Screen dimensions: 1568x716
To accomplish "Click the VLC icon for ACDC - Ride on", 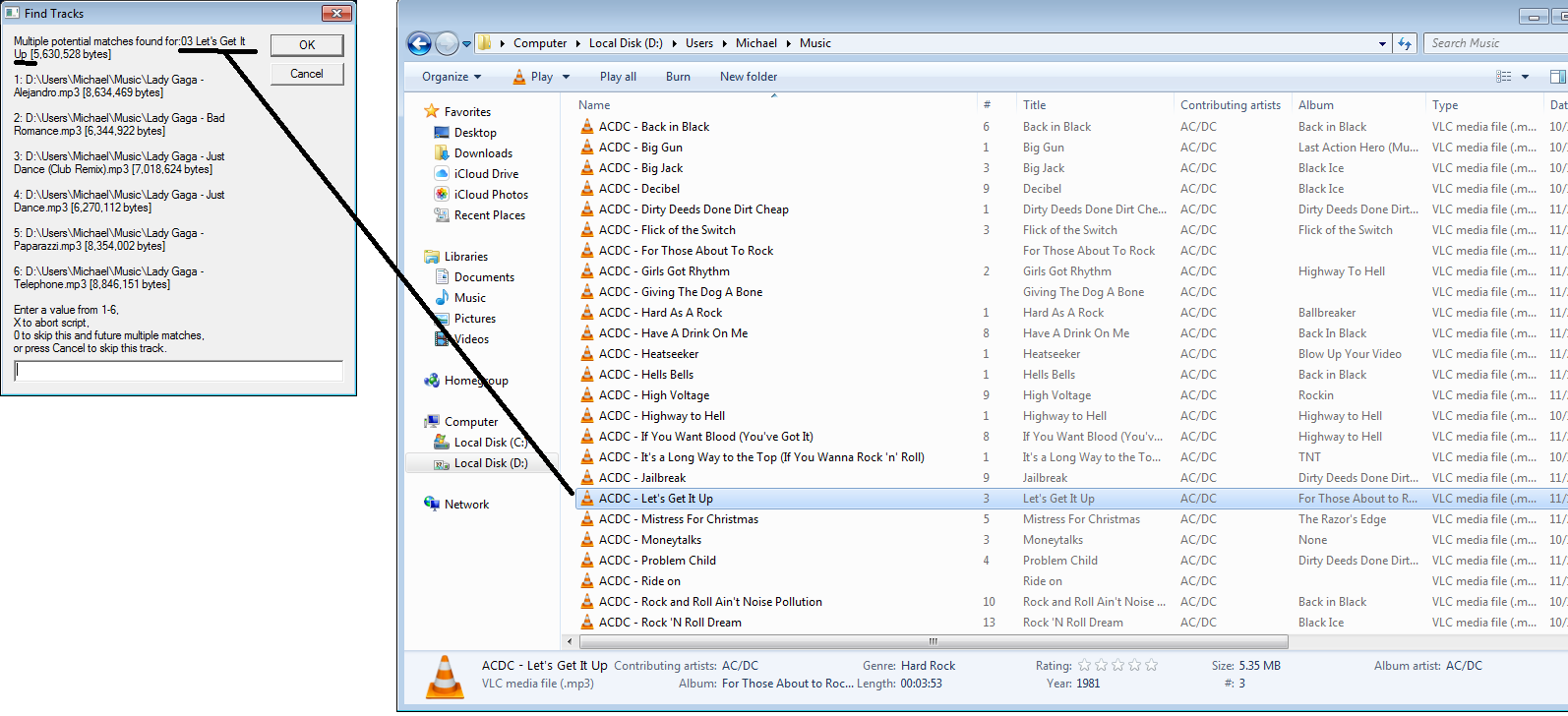I will click(x=587, y=581).
